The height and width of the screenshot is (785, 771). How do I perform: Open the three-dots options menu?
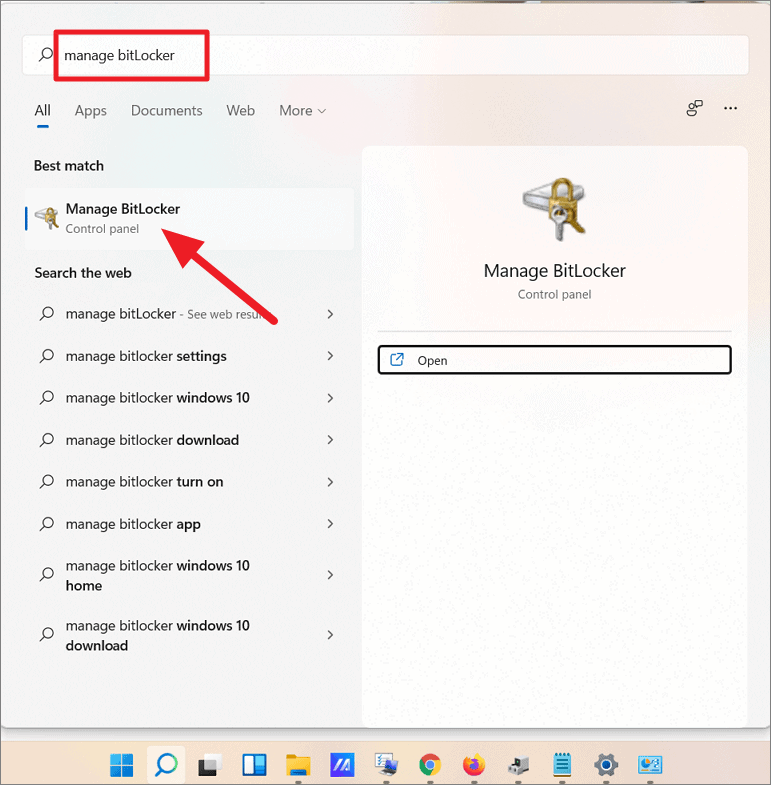coord(730,108)
